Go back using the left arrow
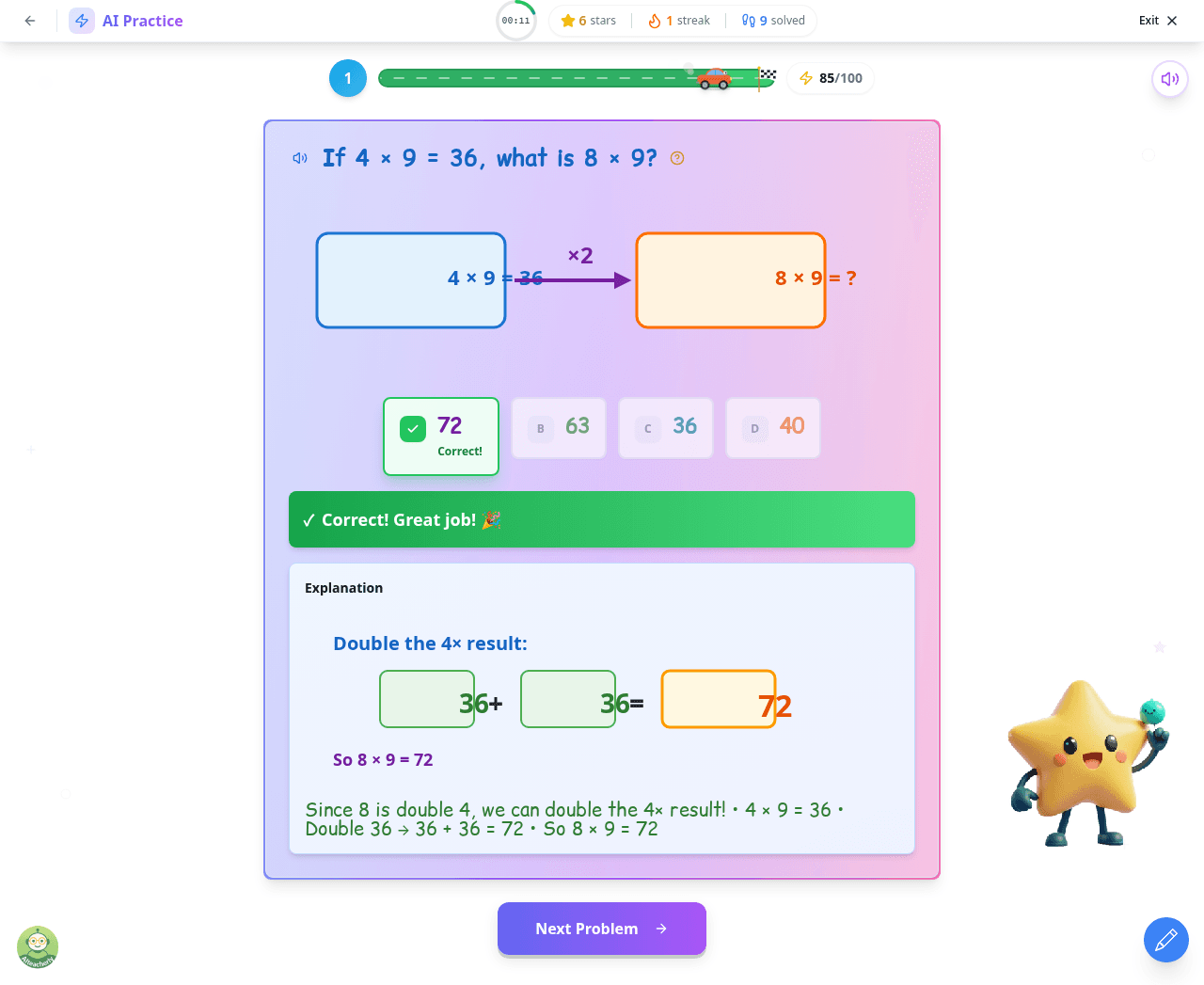 pyautogui.click(x=30, y=21)
